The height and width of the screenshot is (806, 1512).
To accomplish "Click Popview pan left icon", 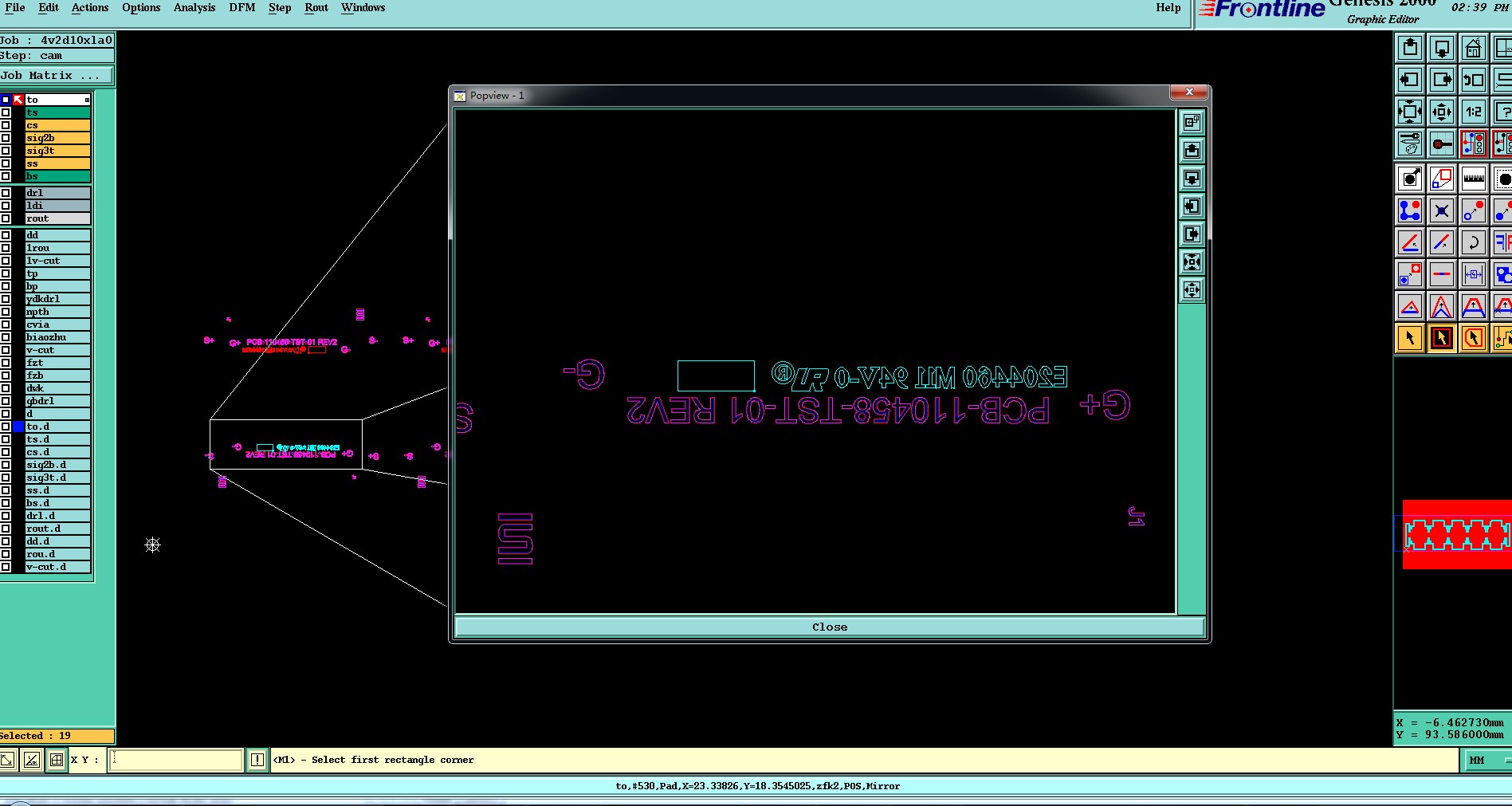I will pos(1192,206).
